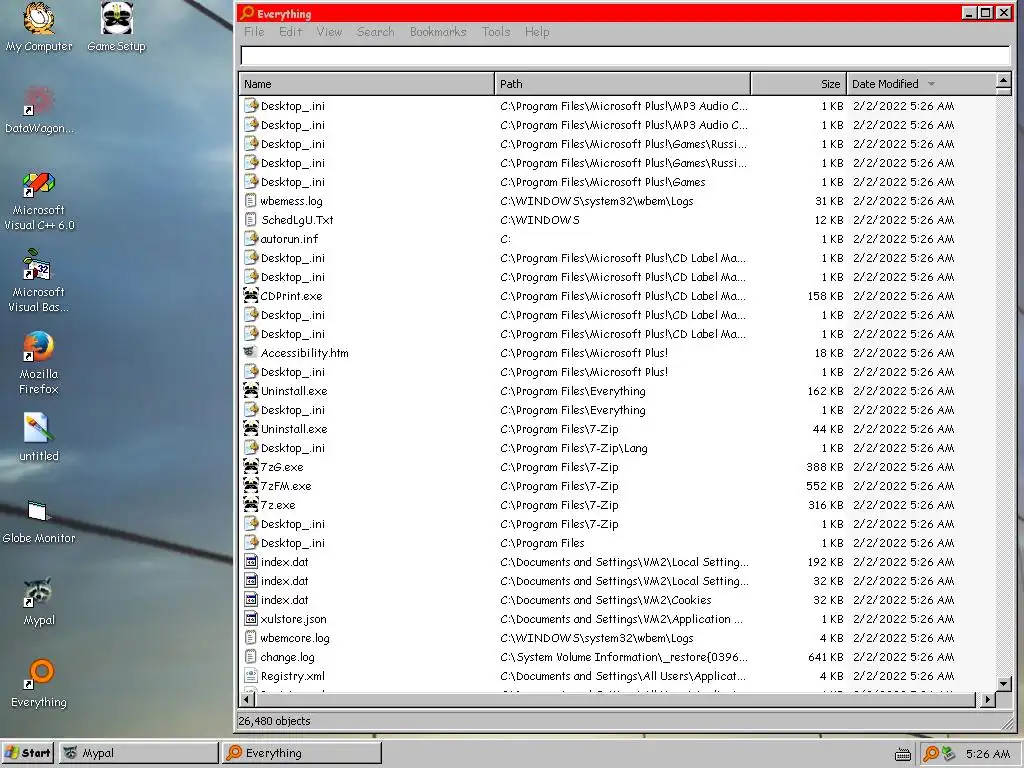Click the 7zFM.exe file icon
The height and width of the screenshot is (768, 1024).
coord(251,486)
